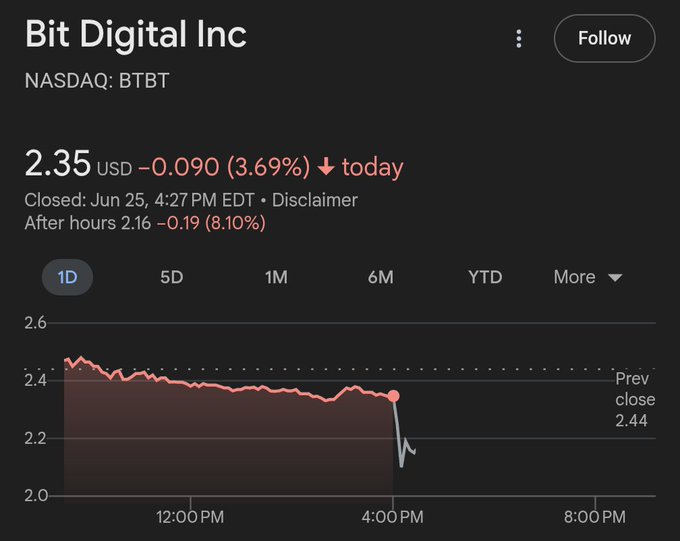The width and height of the screenshot is (680, 541).
Task: Click the red closing price marker dot
Action: (394, 396)
